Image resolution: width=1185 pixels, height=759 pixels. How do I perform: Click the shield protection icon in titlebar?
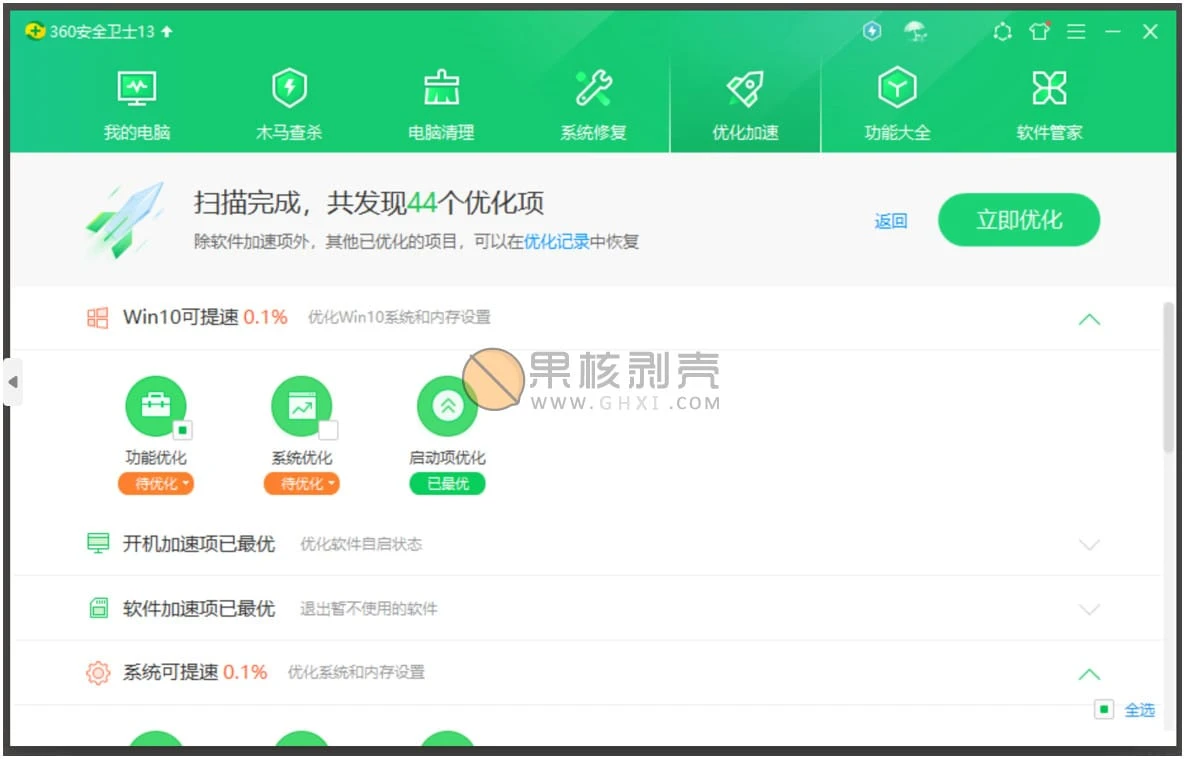click(871, 32)
